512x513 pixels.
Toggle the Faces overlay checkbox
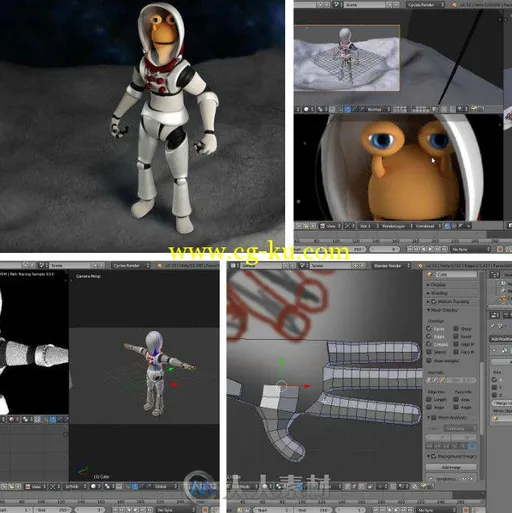pos(429,329)
